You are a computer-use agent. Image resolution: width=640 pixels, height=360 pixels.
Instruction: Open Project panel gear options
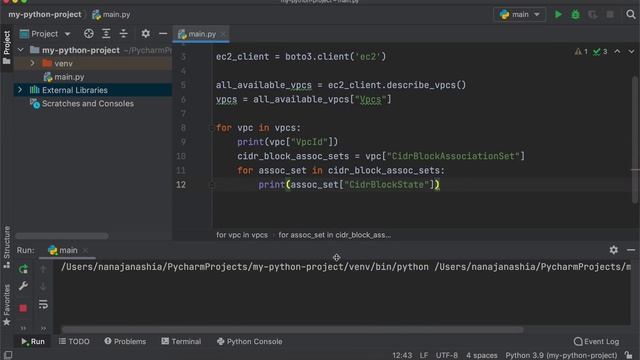[x=146, y=34]
